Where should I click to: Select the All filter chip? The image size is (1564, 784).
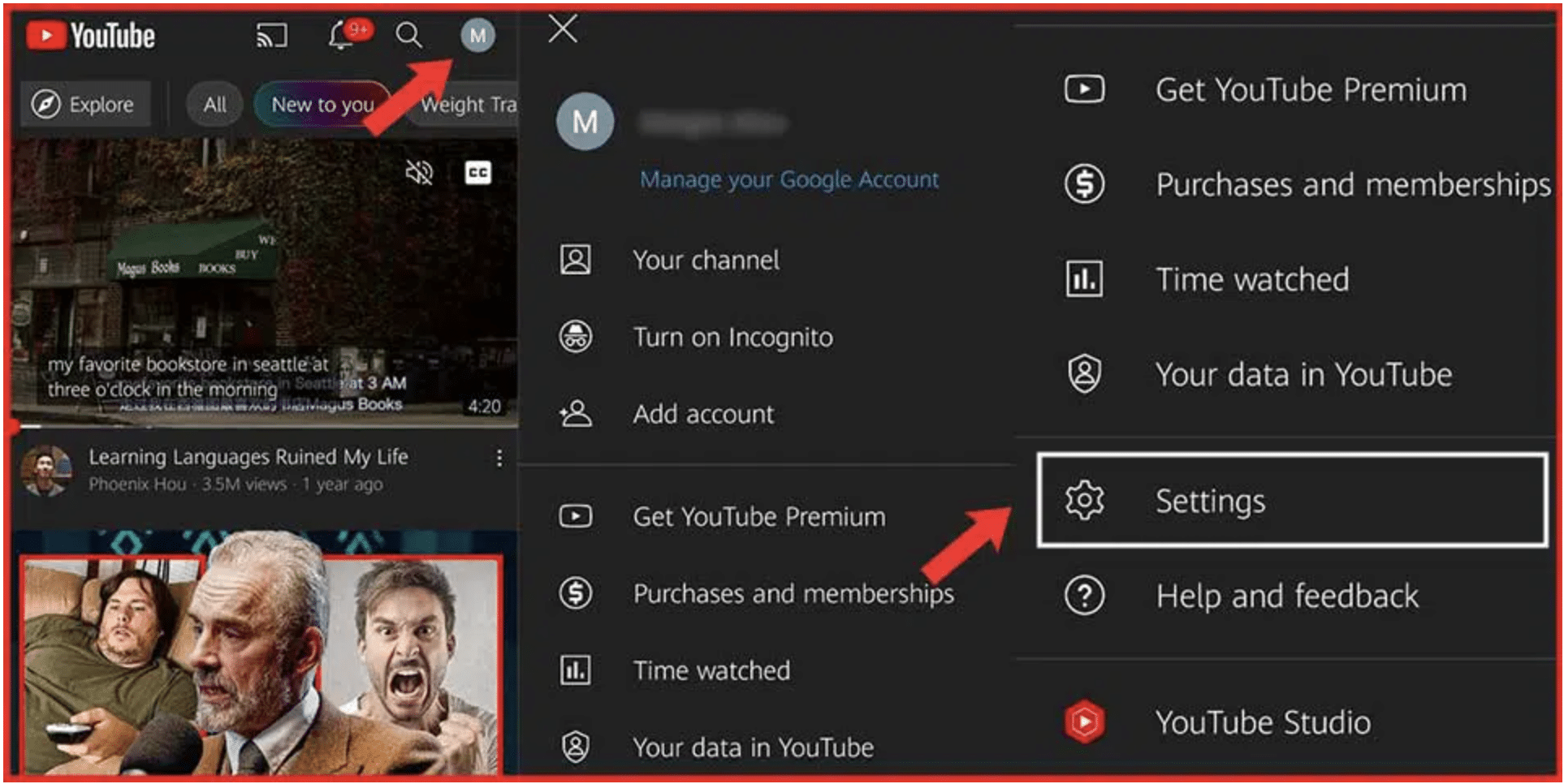[x=214, y=104]
